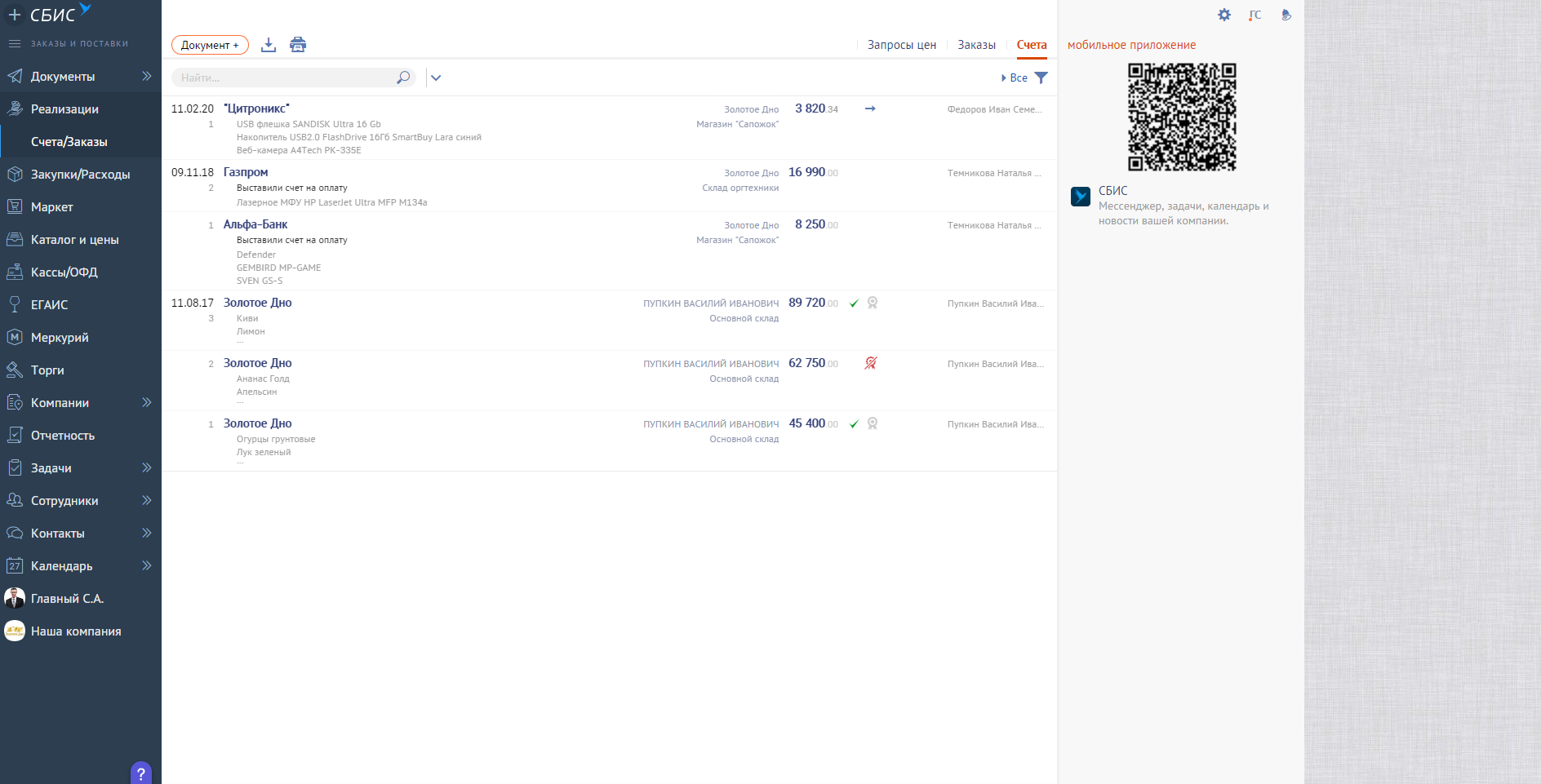Image resolution: width=1541 pixels, height=784 pixels.
Task: Click the СБИС logo at the top
Action: point(60,13)
